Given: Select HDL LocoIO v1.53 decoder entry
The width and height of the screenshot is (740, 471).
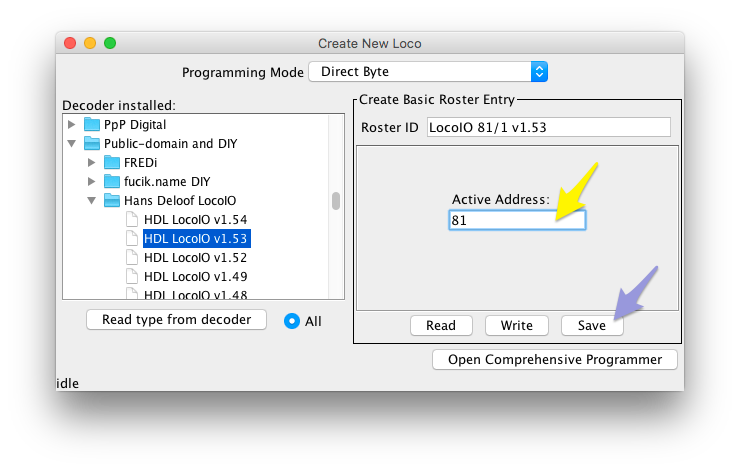Looking at the screenshot, I should click(195, 239).
